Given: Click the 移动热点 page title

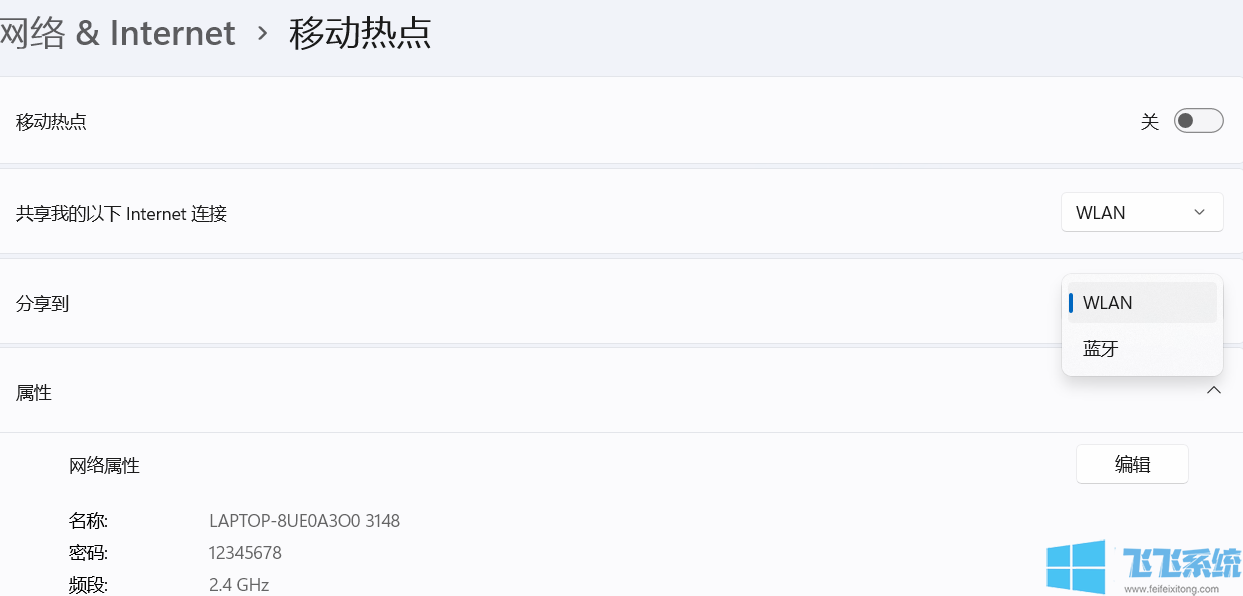Looking at the screenshot, I should click(361, 33).
